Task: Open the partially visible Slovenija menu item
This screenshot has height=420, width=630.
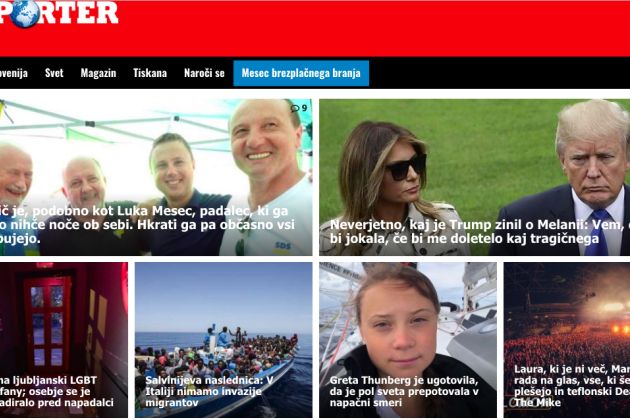Action: coord(14,73)
